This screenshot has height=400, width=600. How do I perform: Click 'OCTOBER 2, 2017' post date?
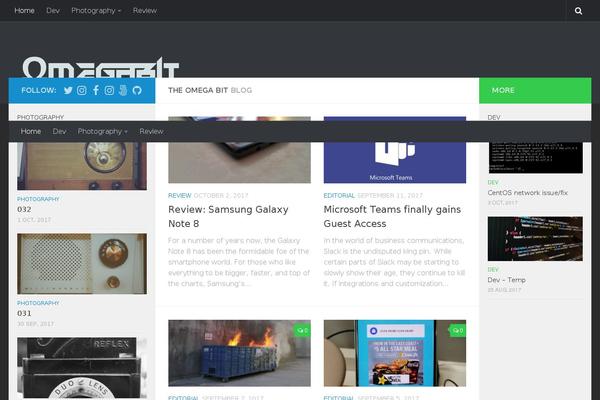coord(221,196)
